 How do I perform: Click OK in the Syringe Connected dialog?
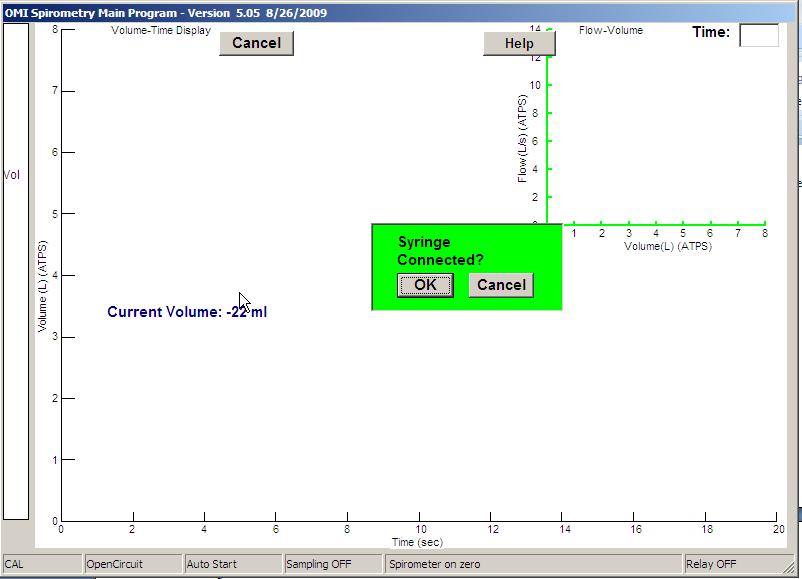click(425, 285)
